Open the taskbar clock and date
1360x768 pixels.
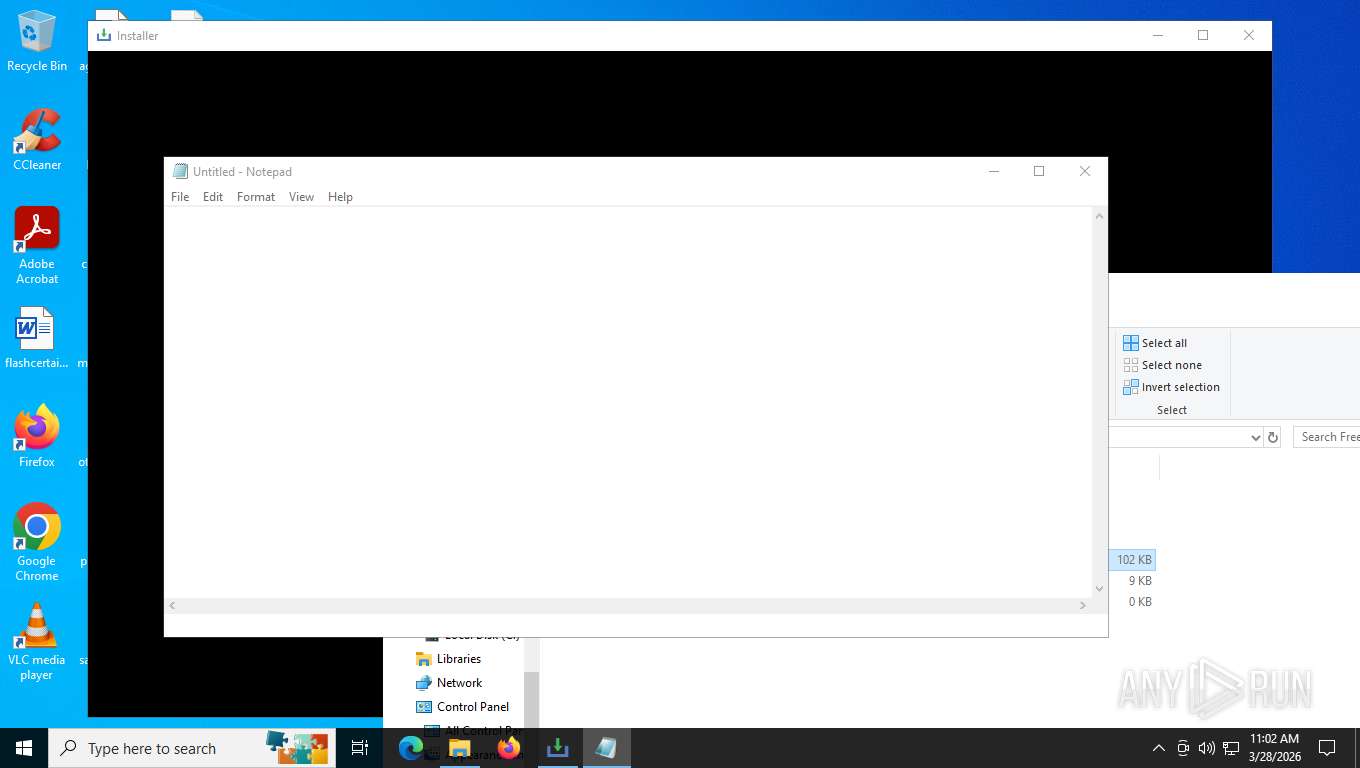click(1274, 748)
